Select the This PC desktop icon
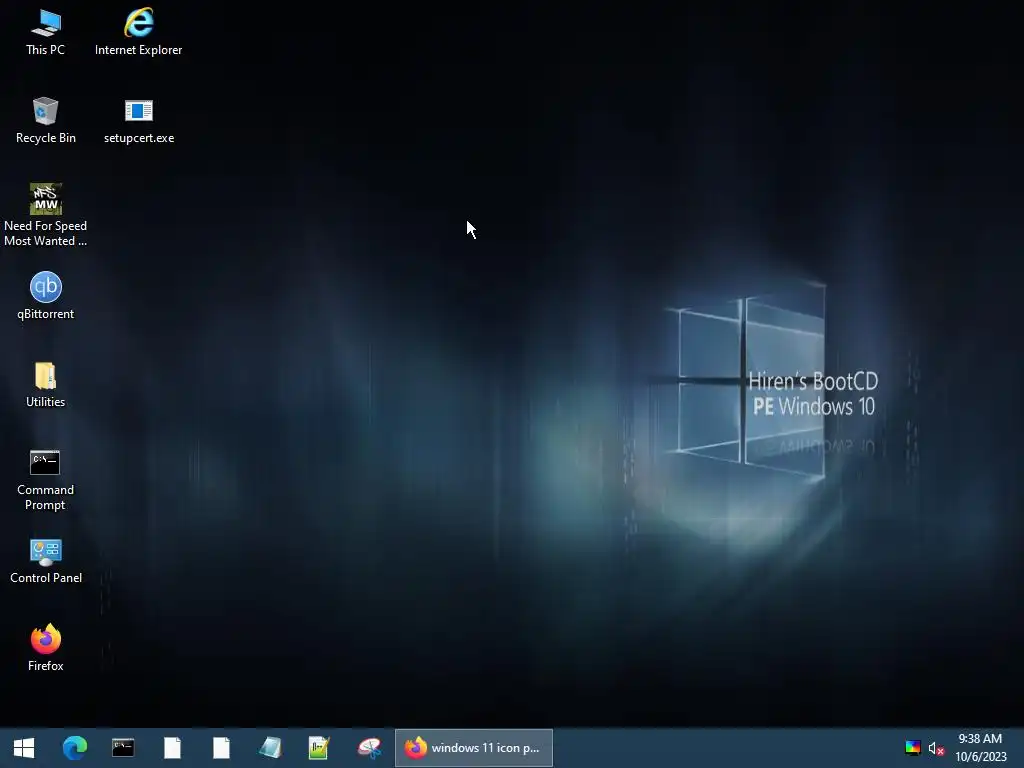This screenshot has height=768, width=1024. tap(45, 33)
